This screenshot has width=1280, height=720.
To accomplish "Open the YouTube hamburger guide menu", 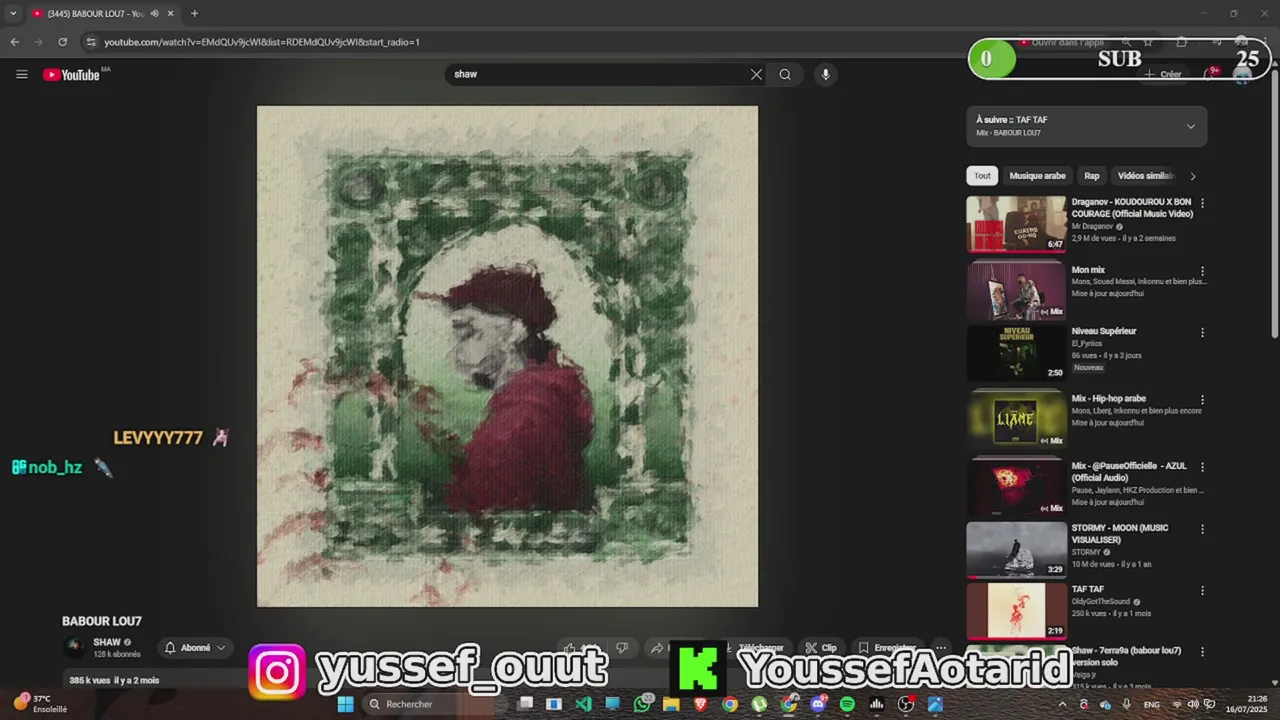I will pyautogui.click(x=22, y=74).
